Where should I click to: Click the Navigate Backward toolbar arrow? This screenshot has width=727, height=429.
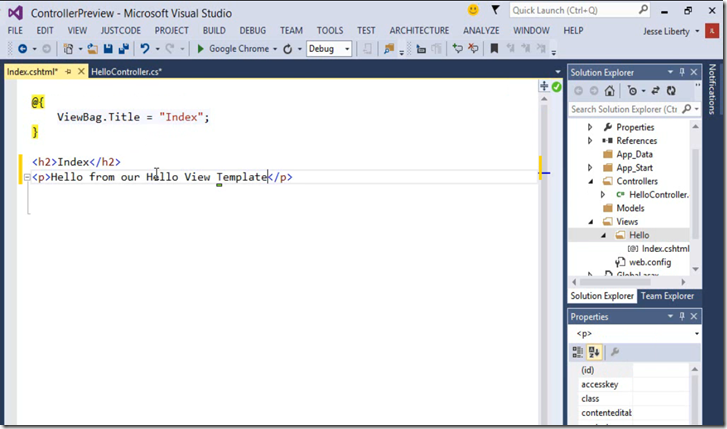pos(22,49)
